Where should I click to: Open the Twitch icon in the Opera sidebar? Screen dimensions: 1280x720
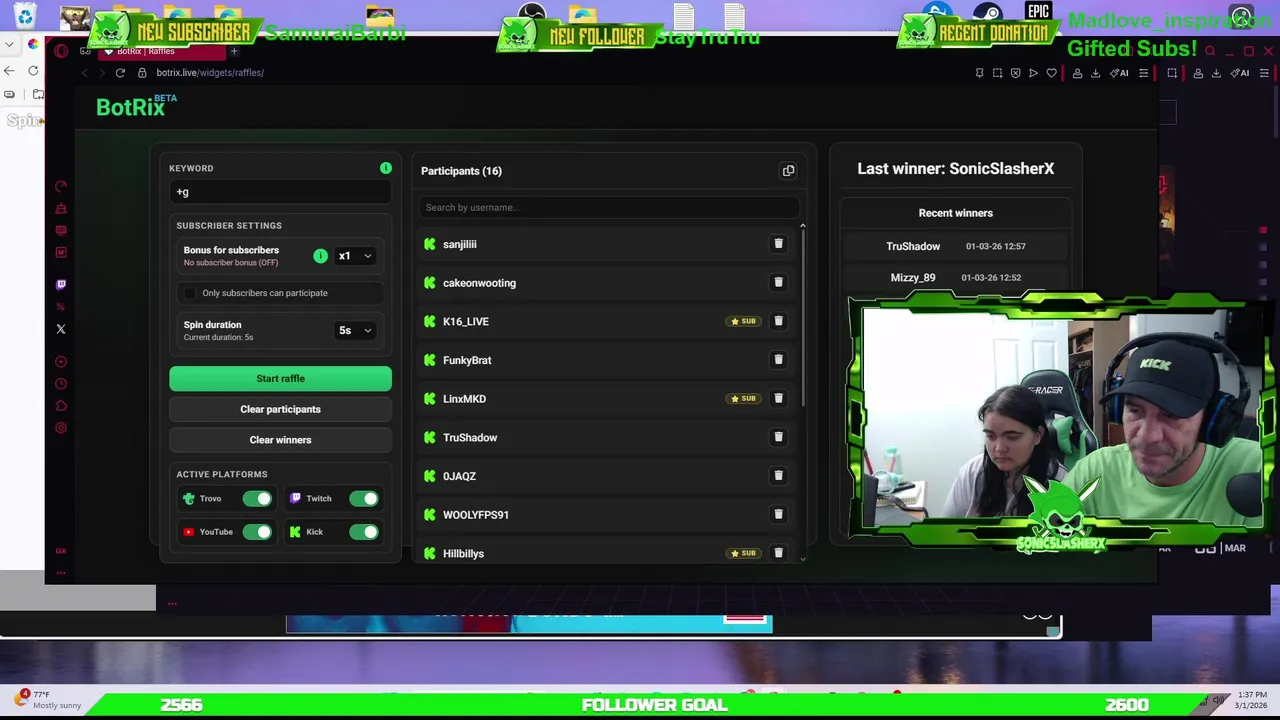point(61,284)
